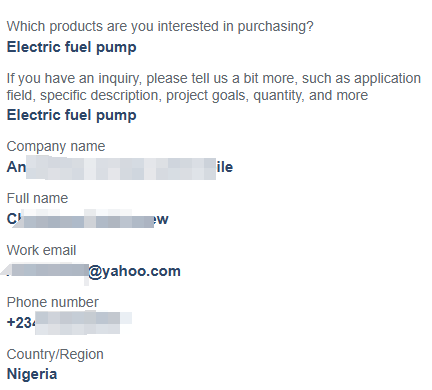Click the blurred company name value
432x390 pixels.
coord(121,167)
